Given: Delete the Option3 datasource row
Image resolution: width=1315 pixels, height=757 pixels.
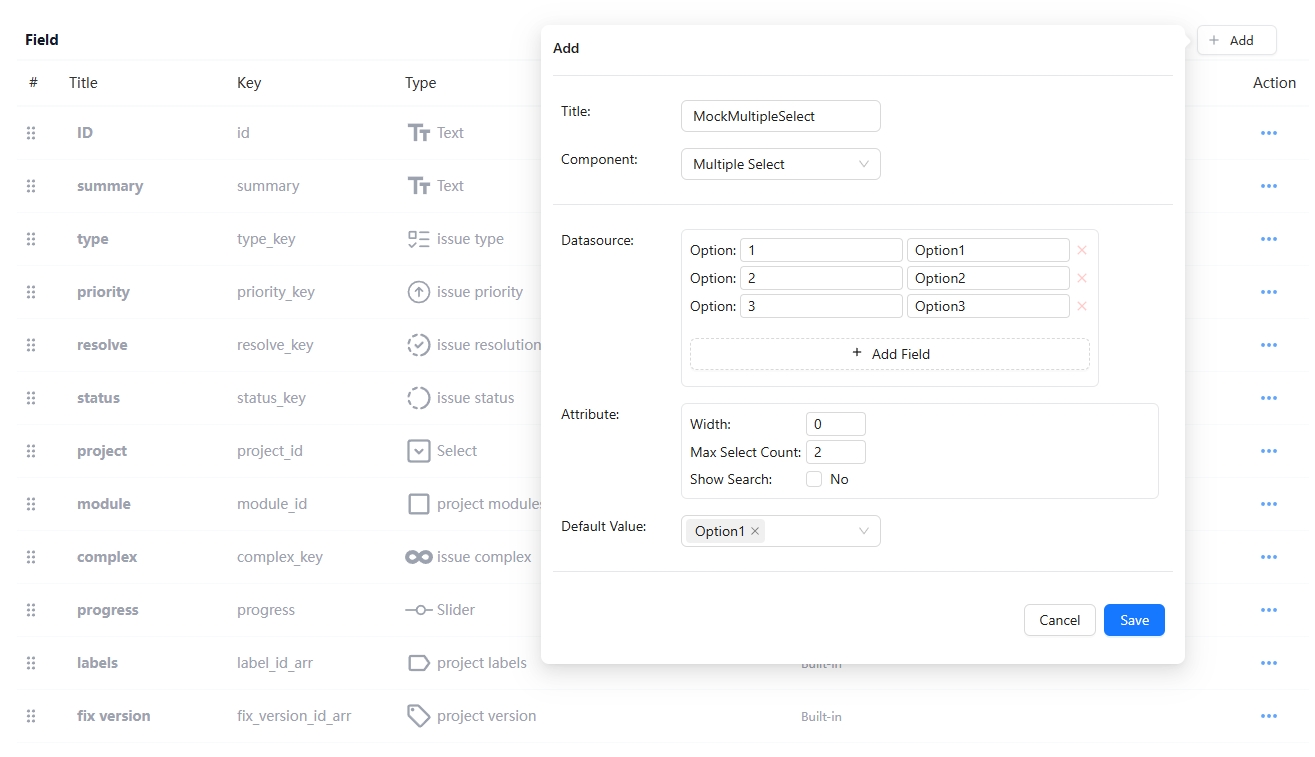Looking at the screenshot, I should click(1082, 306).
